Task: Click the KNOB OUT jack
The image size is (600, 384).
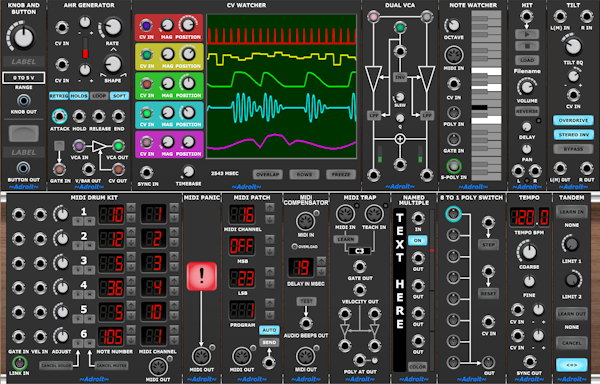Action: (23, 101)
